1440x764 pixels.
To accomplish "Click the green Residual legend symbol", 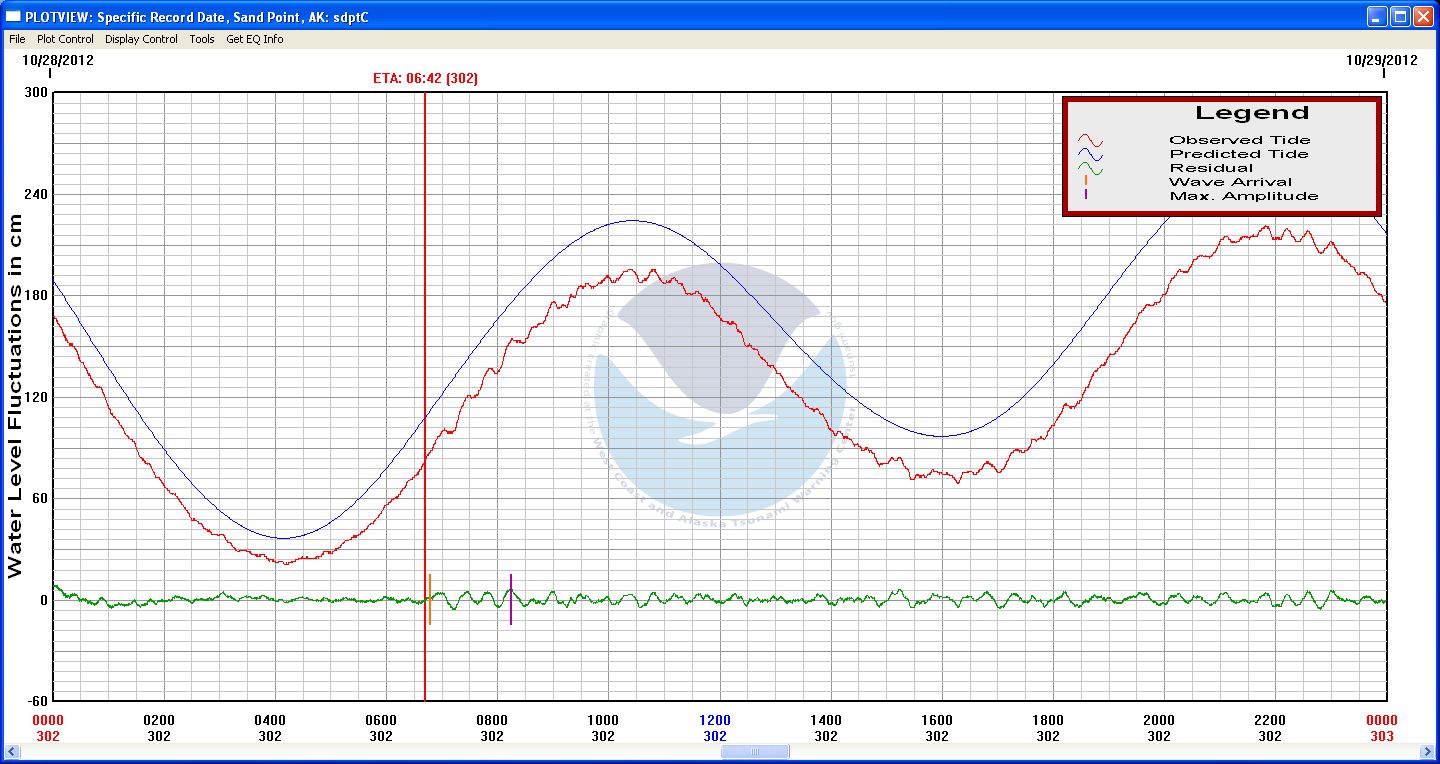I will (1089, 169).
